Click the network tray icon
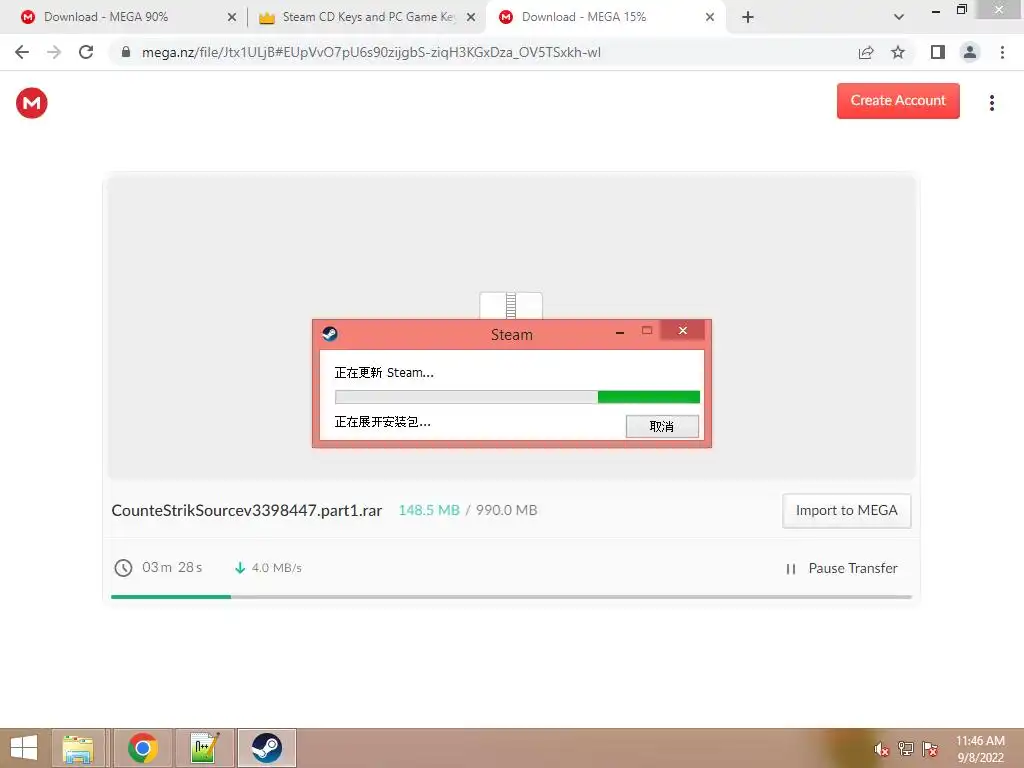This screenshot has height=768, width=1024. [x=905, y=749]
